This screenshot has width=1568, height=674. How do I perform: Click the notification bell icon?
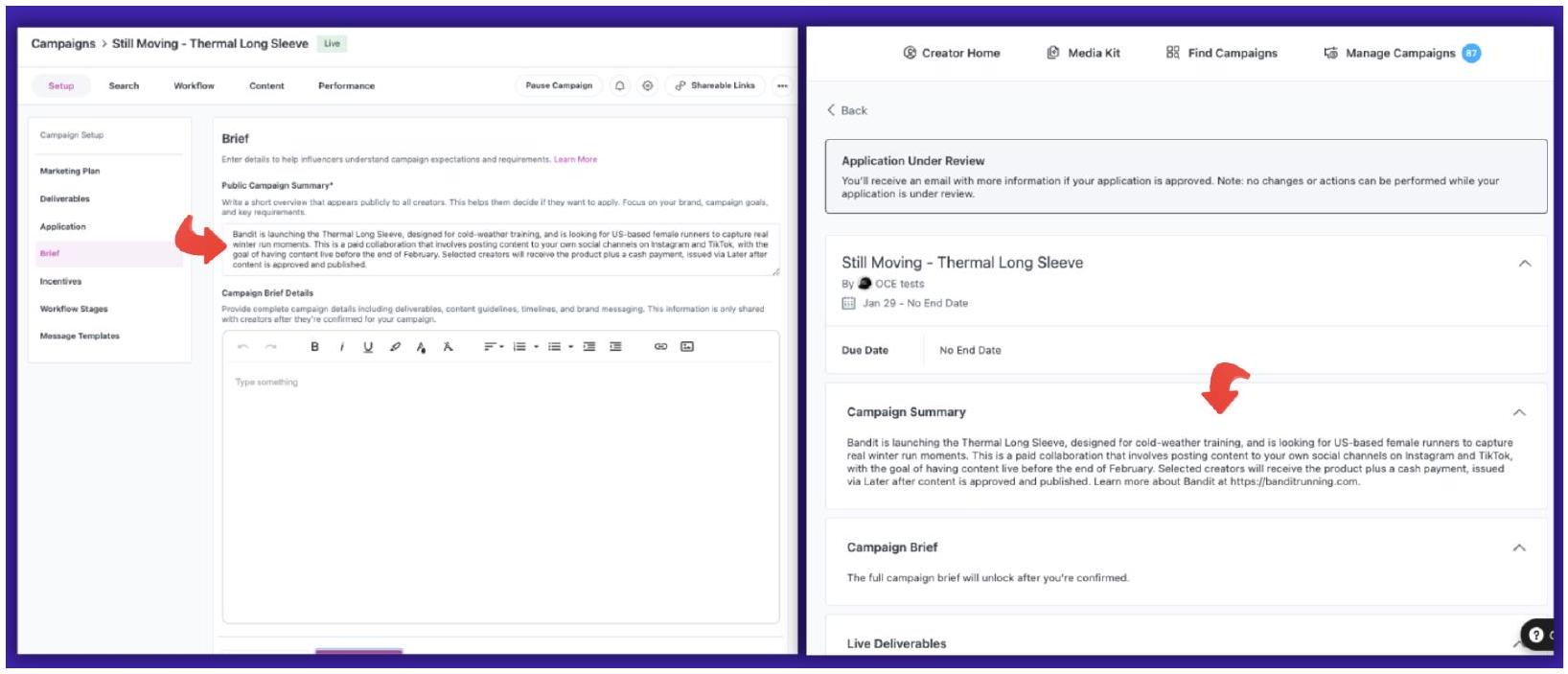pyautogui.click(x=620, y=86)
